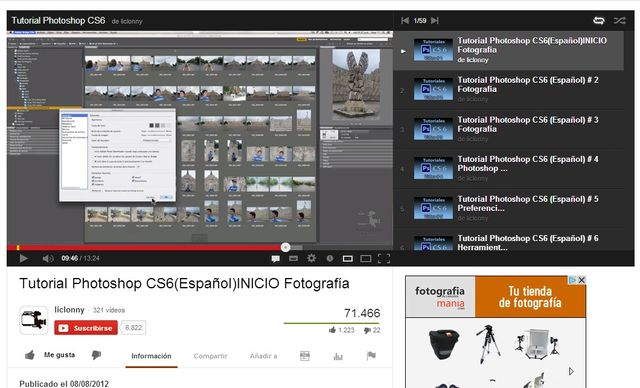640x388 pixels.
Task: Open playlist item # 5 Preferenci...
Action: coord(509,208)
